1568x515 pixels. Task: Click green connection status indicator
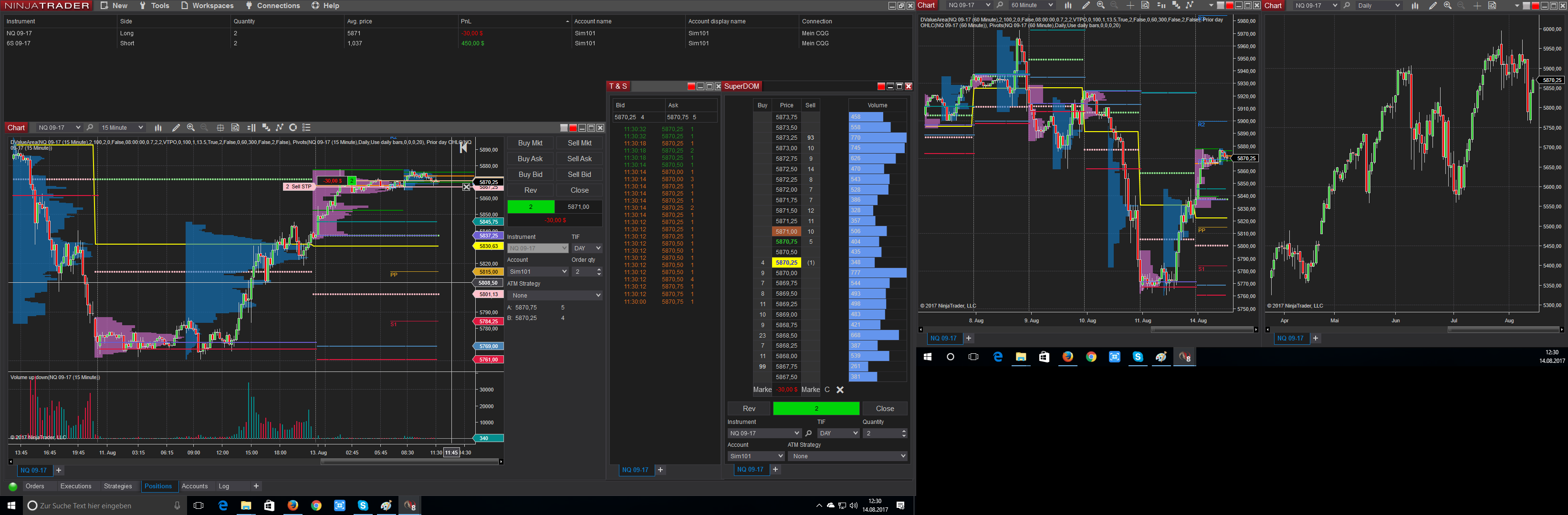[13, 486]
